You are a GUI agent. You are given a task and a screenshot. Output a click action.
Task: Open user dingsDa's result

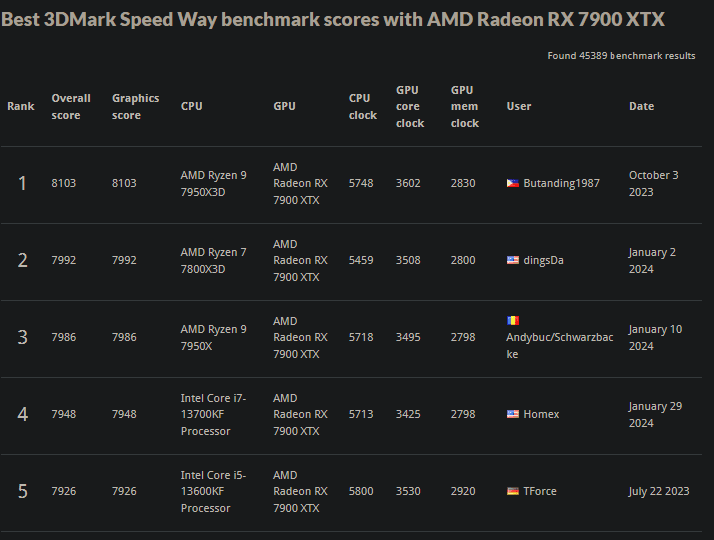point(543,260)
